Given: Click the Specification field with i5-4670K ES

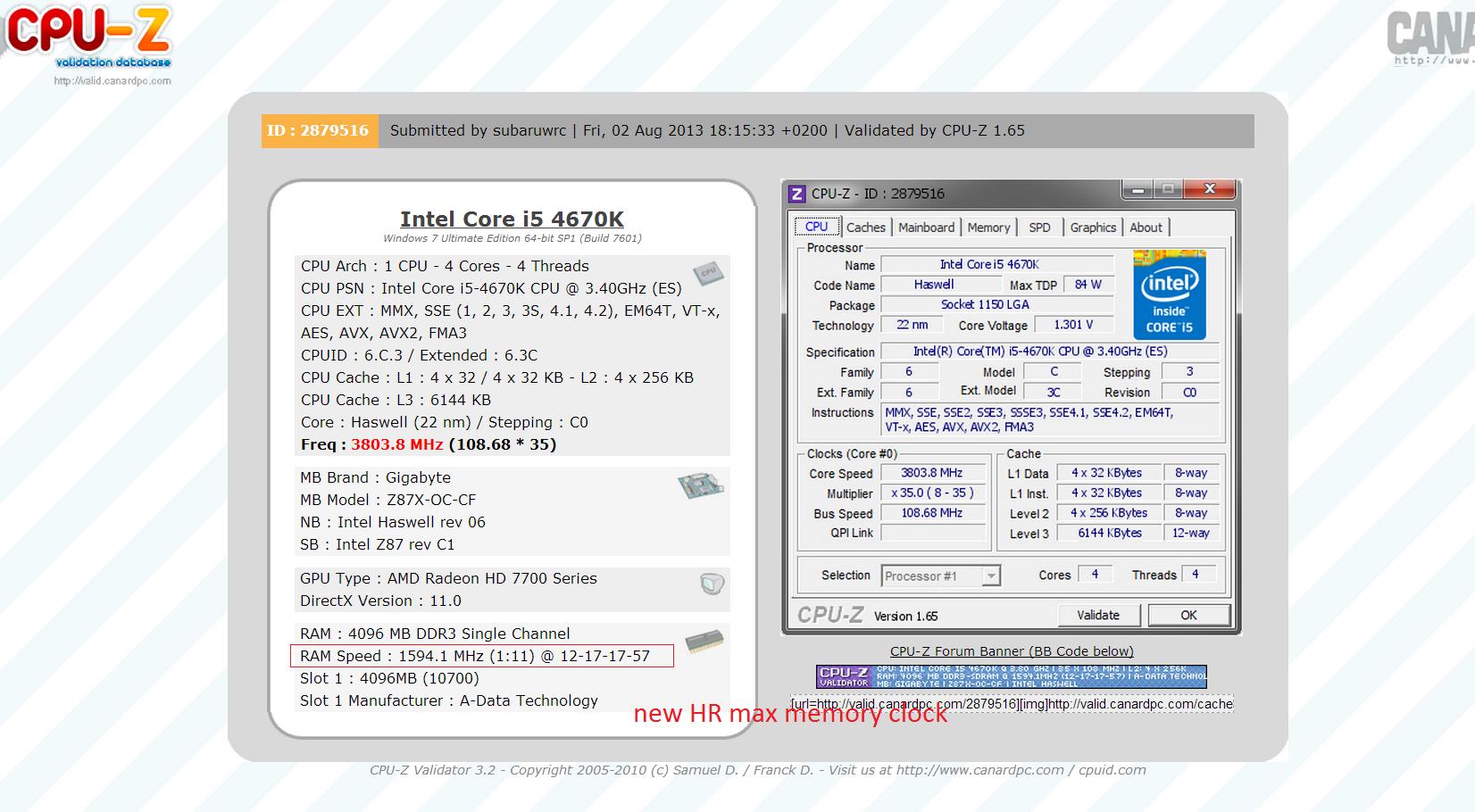Looking at the screenshot, I should pos(1050,352).
